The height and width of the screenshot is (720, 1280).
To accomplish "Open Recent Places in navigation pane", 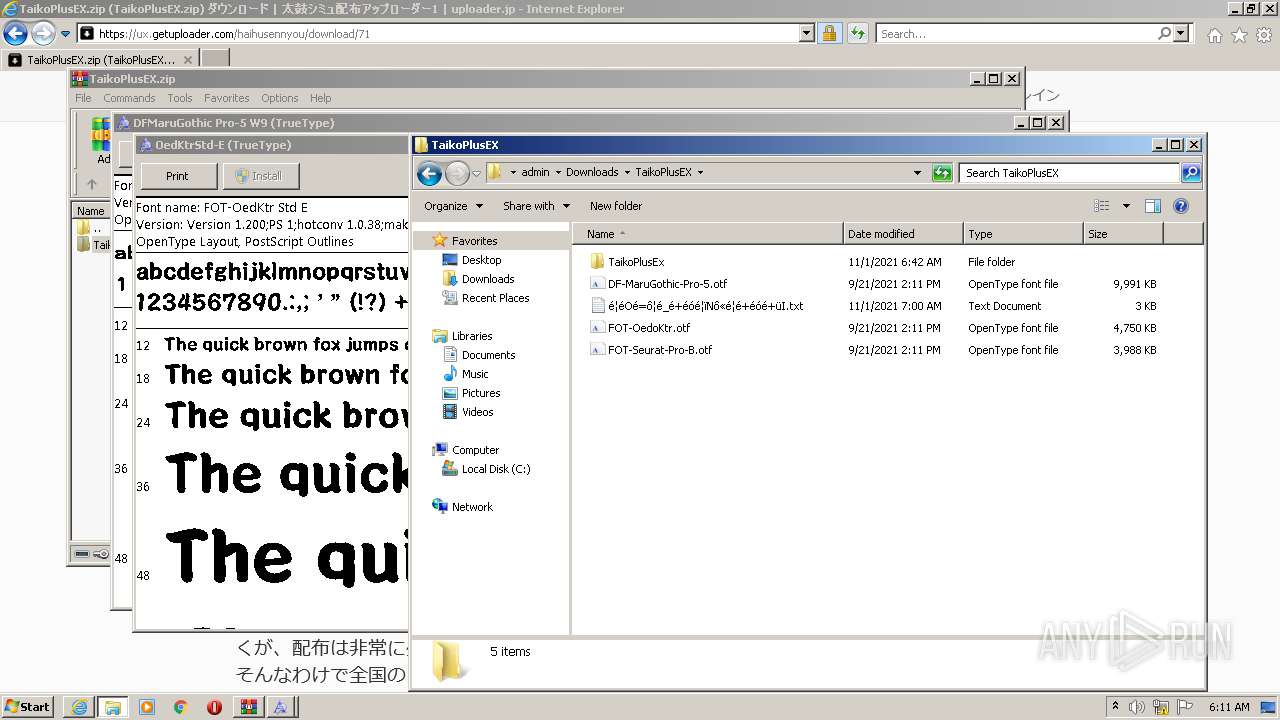I will coord(495,298).
